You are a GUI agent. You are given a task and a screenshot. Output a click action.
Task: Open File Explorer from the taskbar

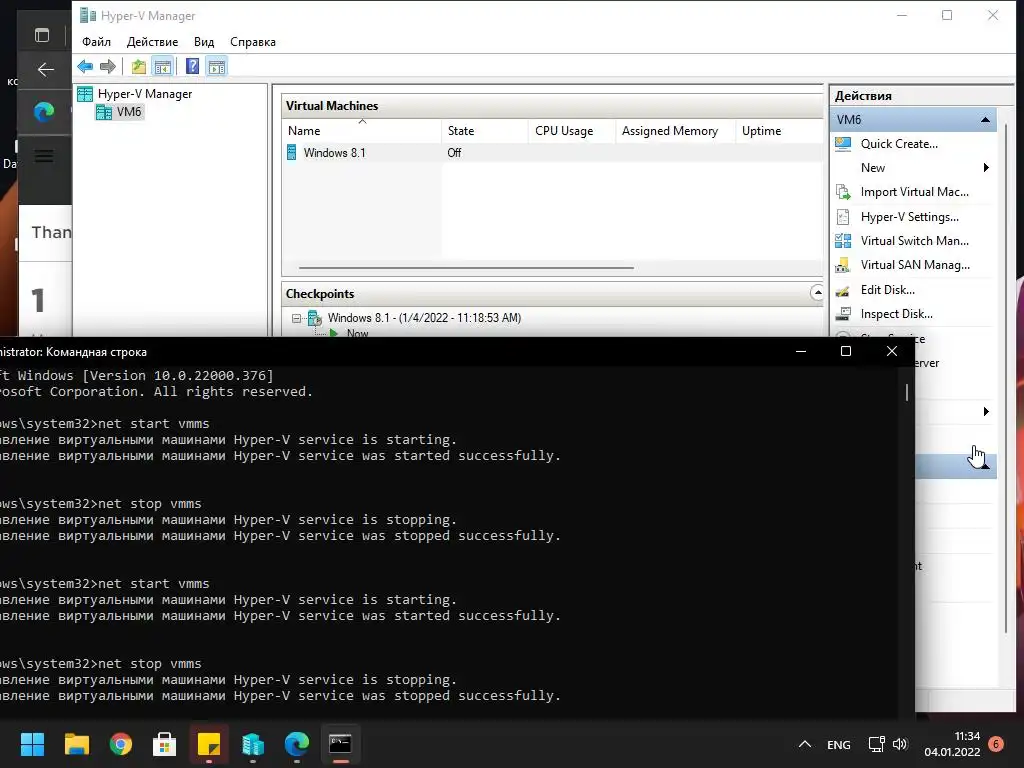(x=76, y=744)
